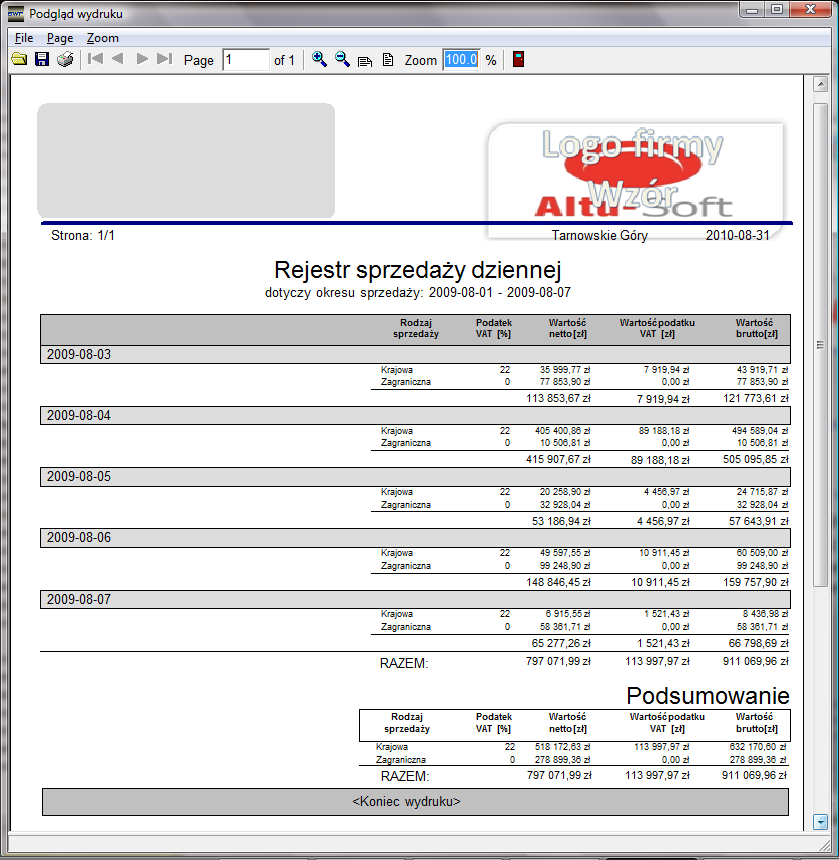Show whole page using toolbar icon
Viewport: 839px width, 860px height.
pos(388,60)
